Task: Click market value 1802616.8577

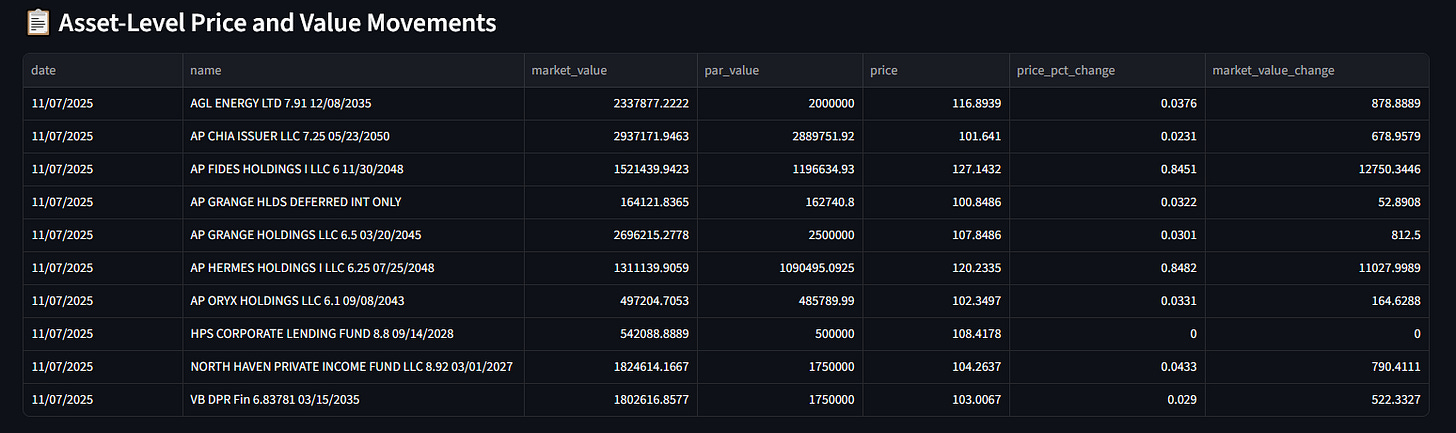Action: pyautogui.click(x=610, y=400)
